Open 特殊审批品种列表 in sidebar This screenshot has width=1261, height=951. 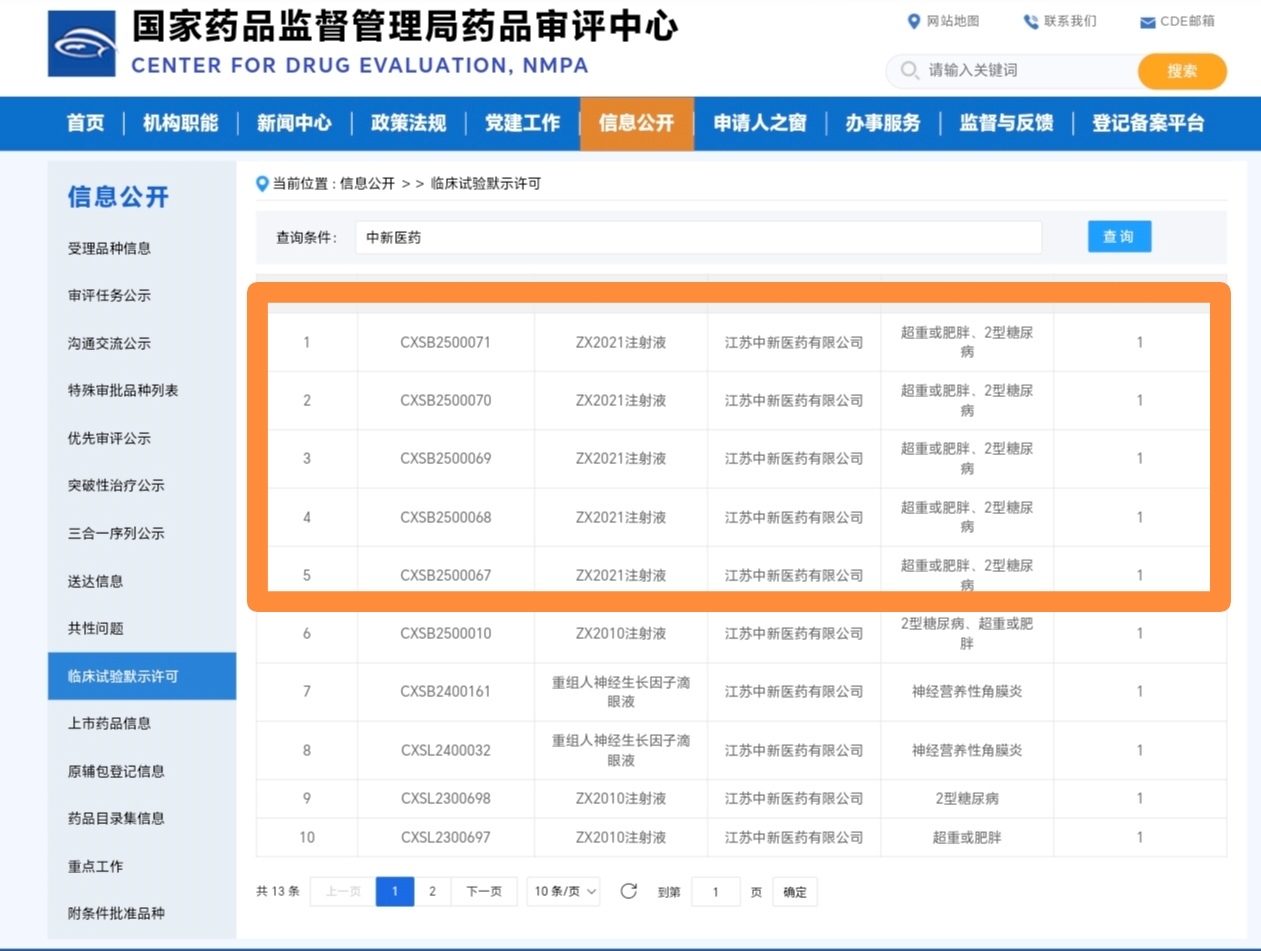(123, 391)
